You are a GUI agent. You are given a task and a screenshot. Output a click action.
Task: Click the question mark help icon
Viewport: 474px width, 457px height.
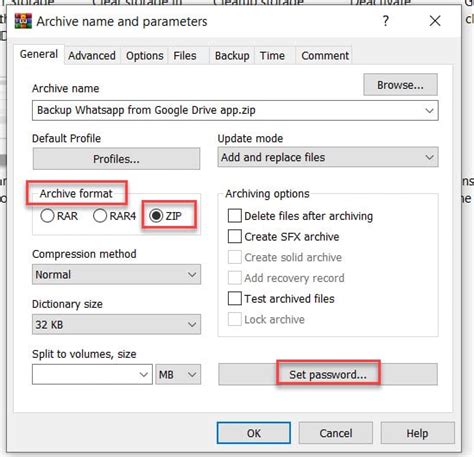tap(386, 21)
